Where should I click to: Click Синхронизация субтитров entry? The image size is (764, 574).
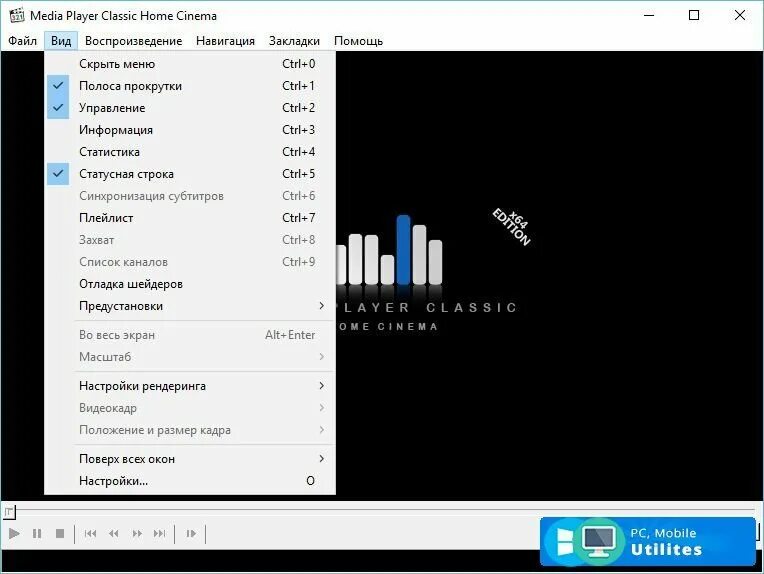[x=190, y=196]
